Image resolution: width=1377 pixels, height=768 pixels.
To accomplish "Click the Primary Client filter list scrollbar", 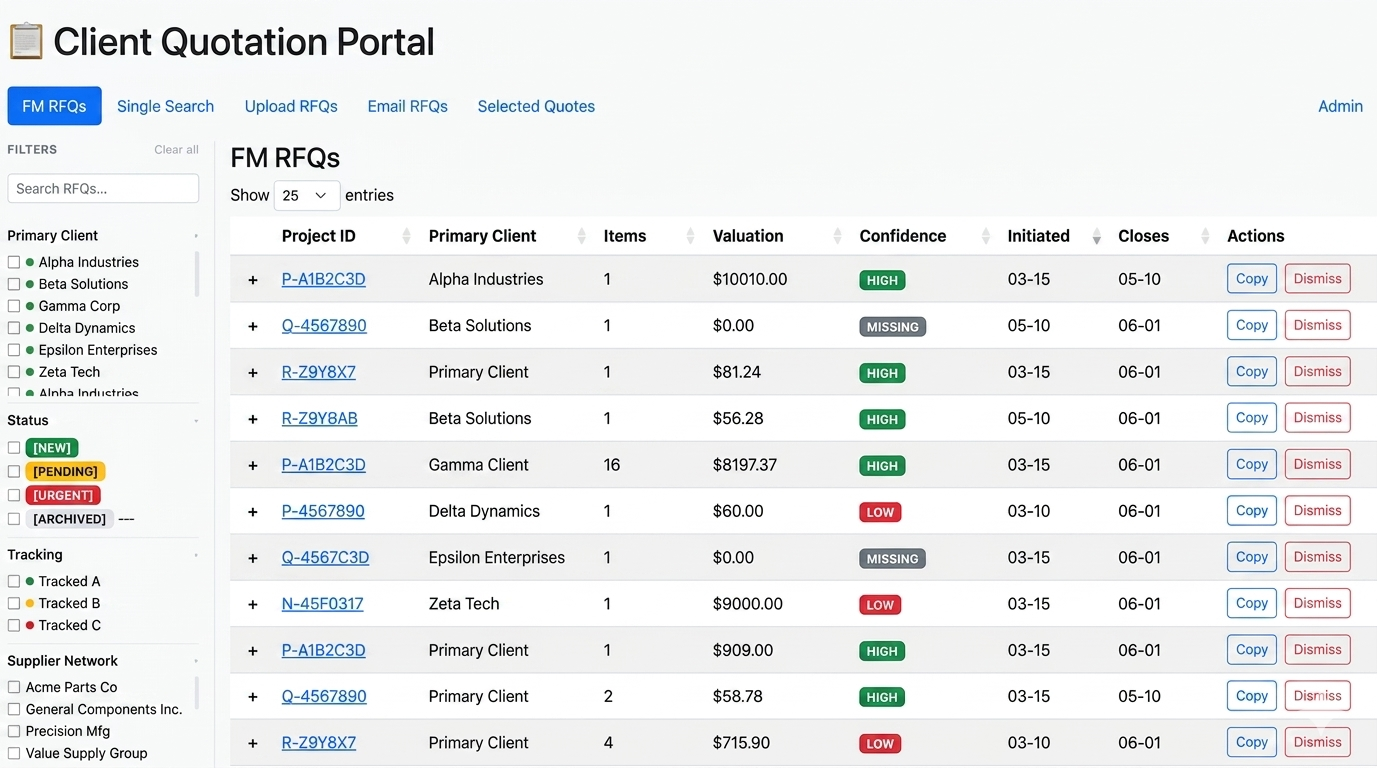I will (x=196, y=275).
